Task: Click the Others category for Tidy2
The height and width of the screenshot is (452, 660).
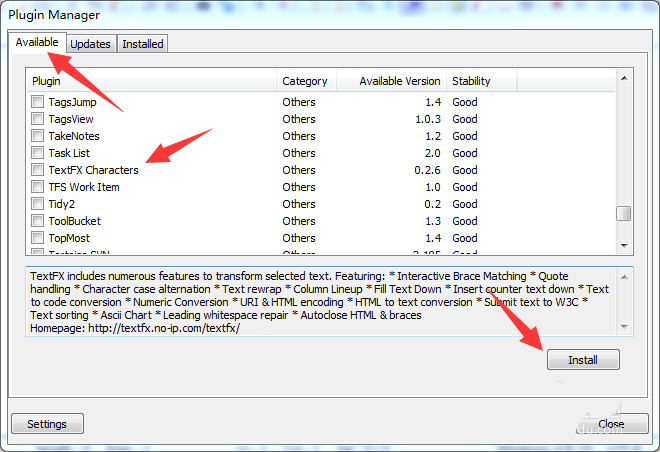Action: tap(299, 204)
